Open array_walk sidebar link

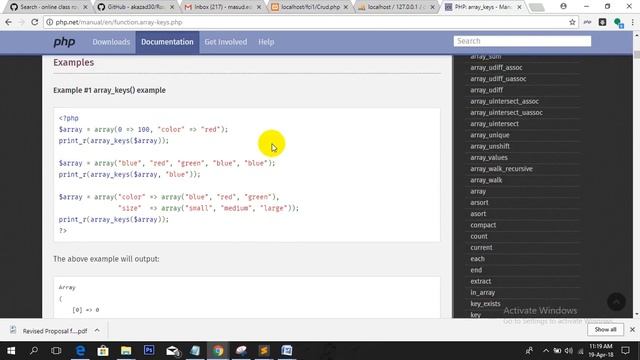point(486,180)
